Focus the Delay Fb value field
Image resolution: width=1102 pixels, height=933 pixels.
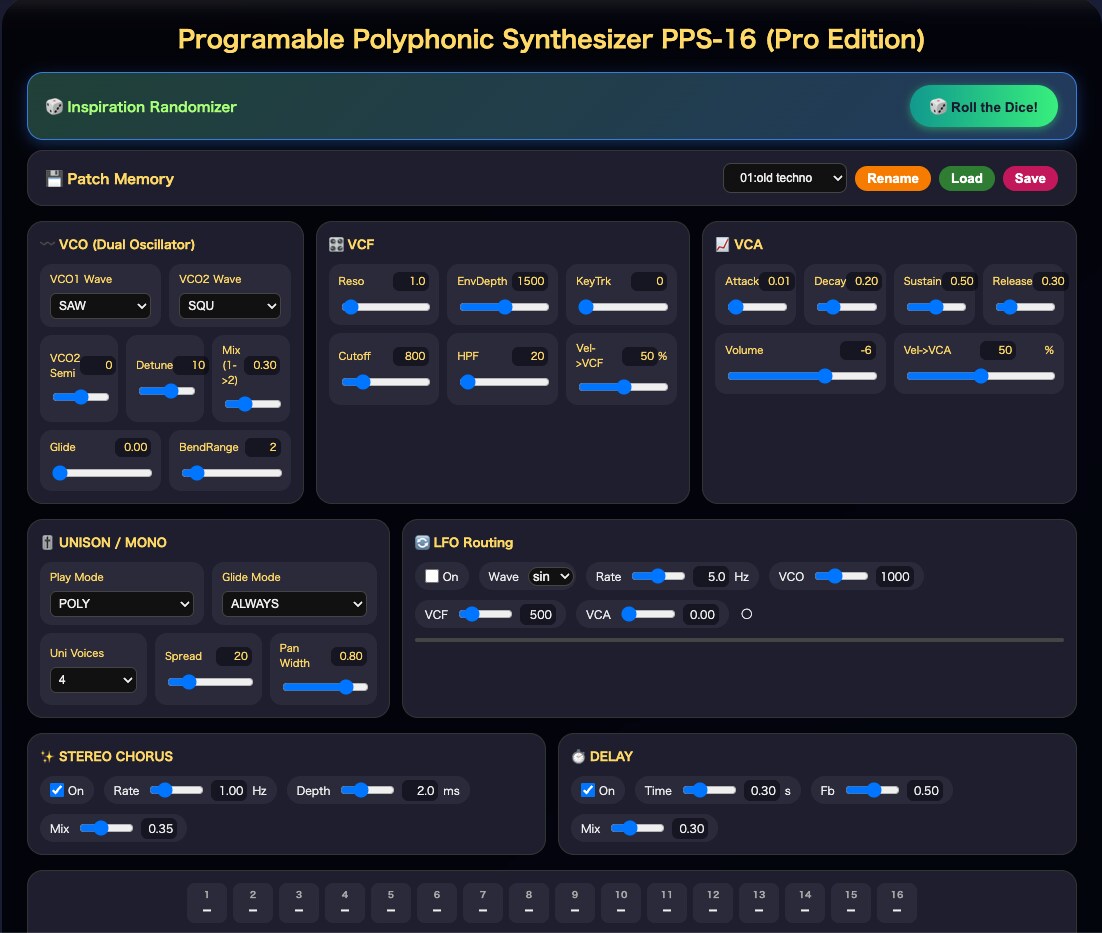[926, 790]
